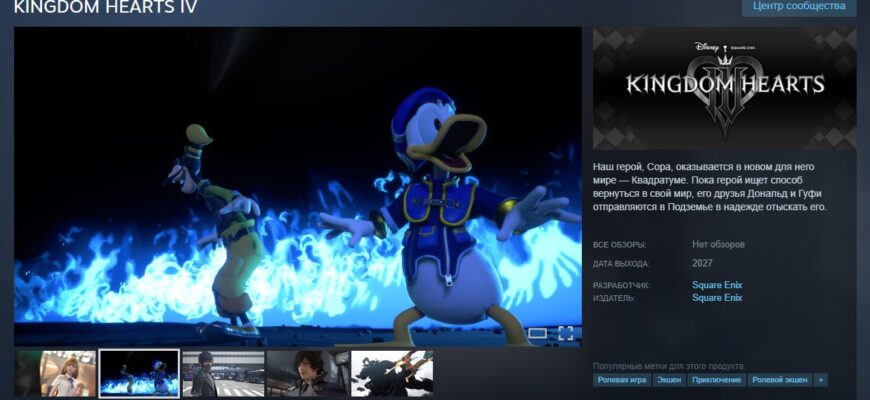
Task: Select the man on city street thumbnail
Action: click(224, 373)
